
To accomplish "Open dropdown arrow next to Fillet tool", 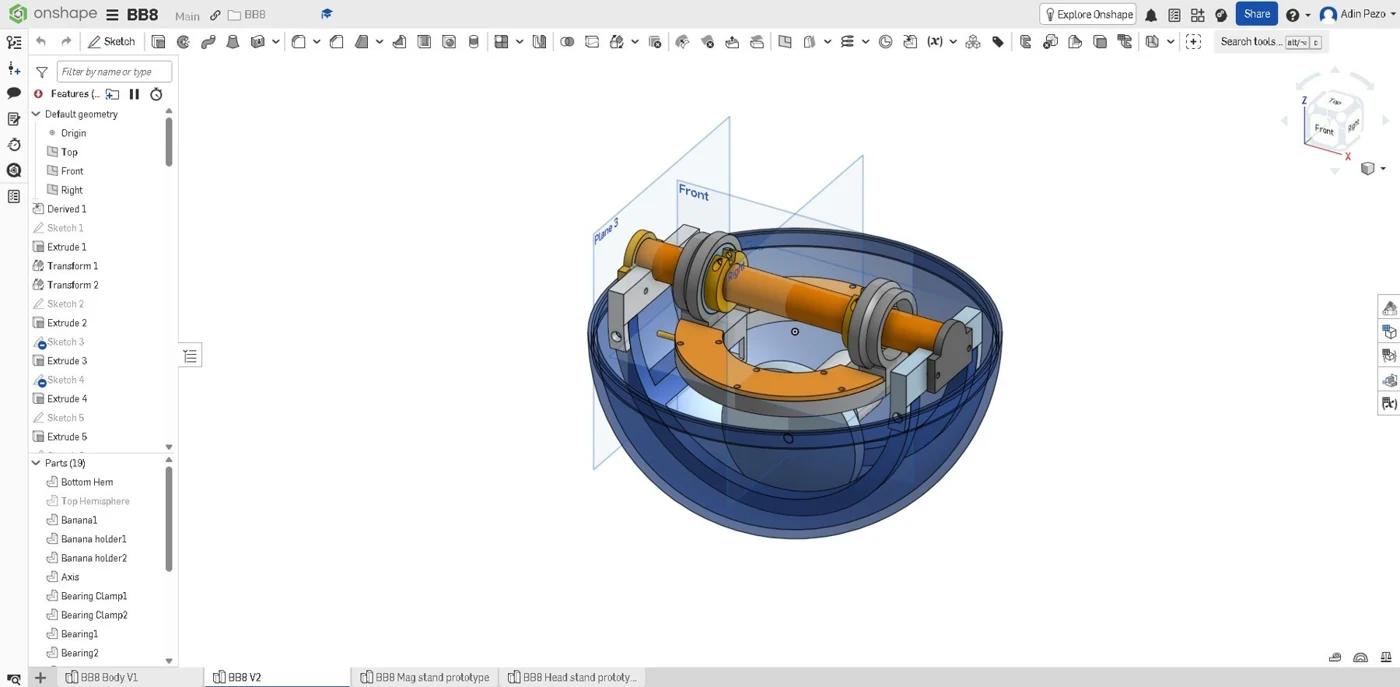I will 317,42.
